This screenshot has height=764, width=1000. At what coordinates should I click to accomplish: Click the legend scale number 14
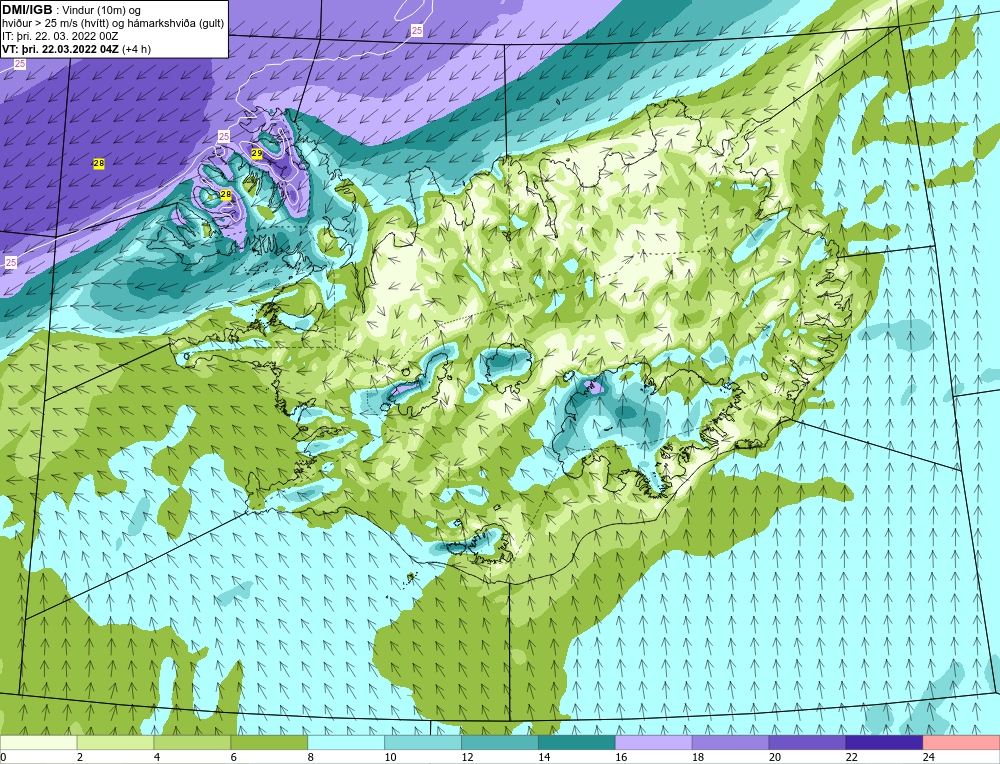click(x=544, y=757)
